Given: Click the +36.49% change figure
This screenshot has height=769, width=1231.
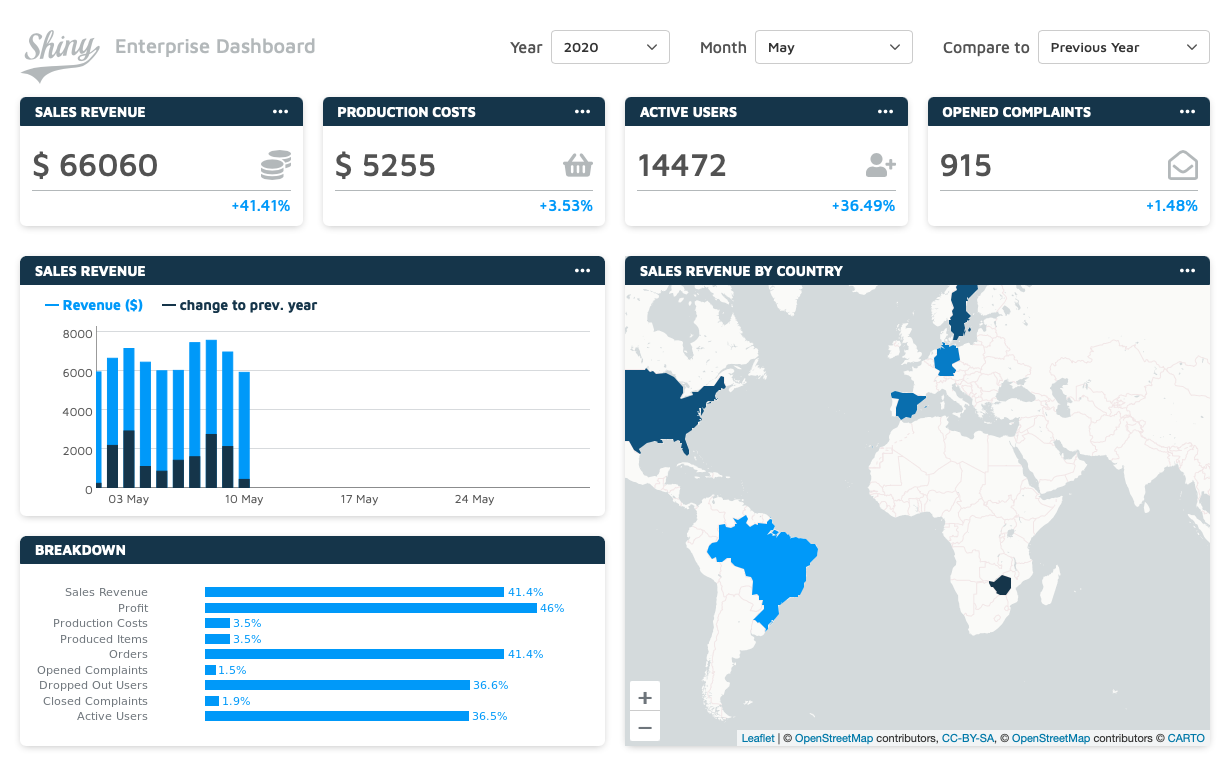Looking at the screenshot, I should point(863,206).
